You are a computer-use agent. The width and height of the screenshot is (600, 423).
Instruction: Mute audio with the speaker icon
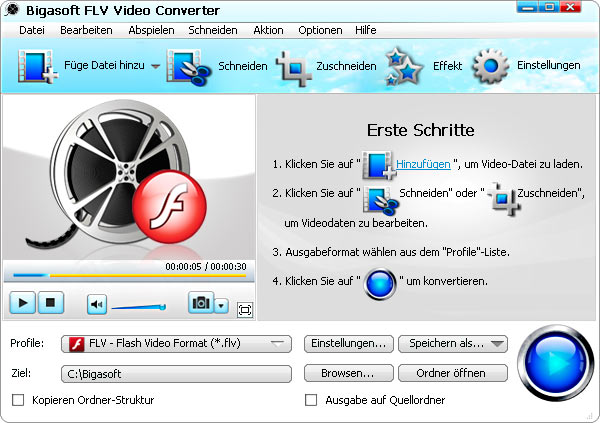(x=96, y=304)
